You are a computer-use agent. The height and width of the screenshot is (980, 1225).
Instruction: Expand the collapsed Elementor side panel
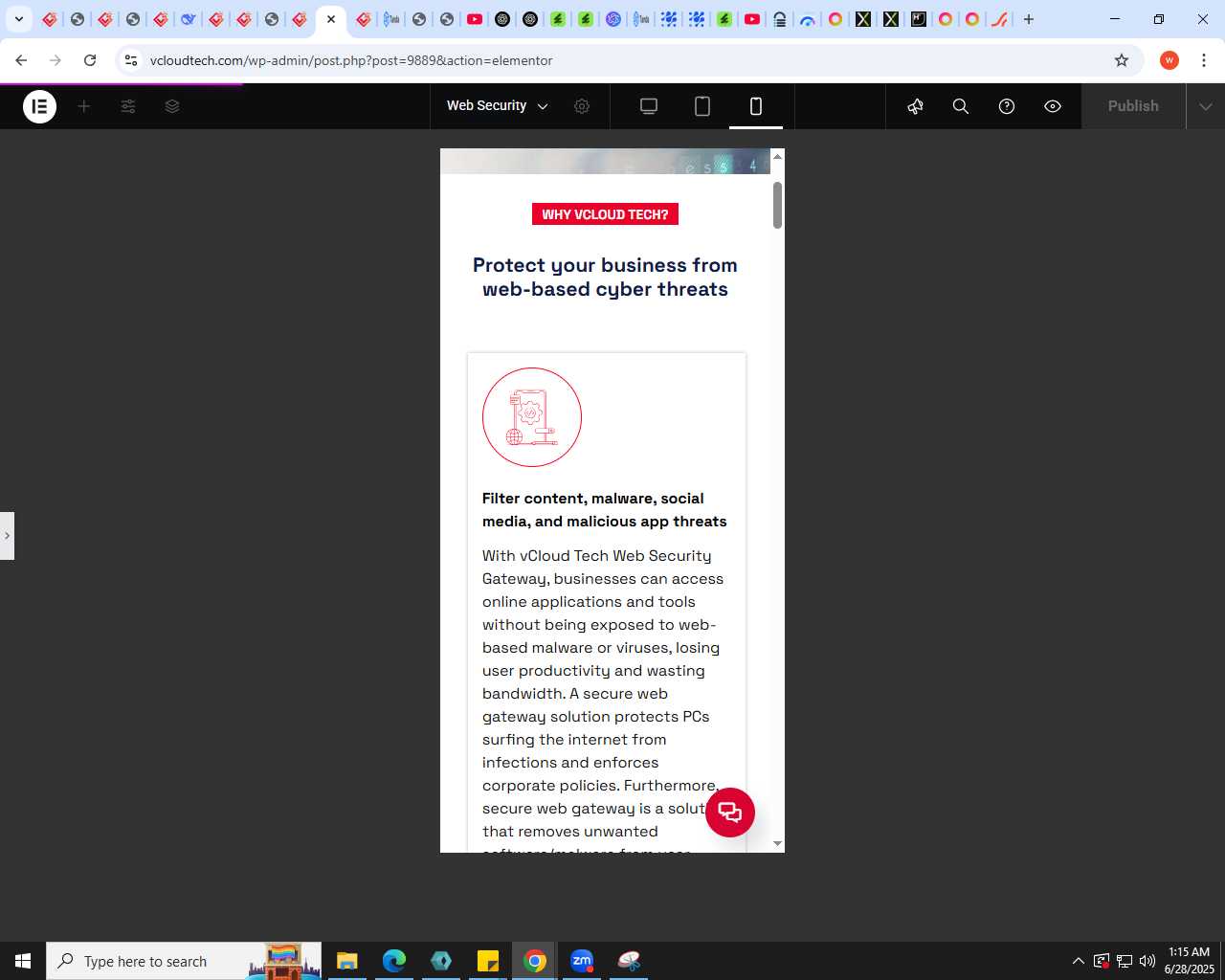[x=7, y=536]
